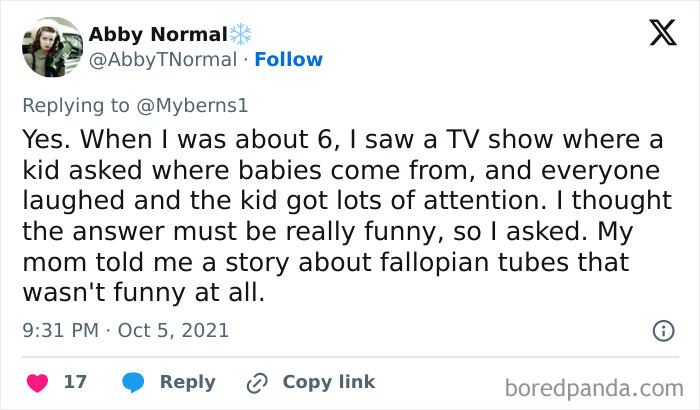Screen dimensions: 700x410
Task: Click the 'Replying to' text
Action: (x=85, y=104)
